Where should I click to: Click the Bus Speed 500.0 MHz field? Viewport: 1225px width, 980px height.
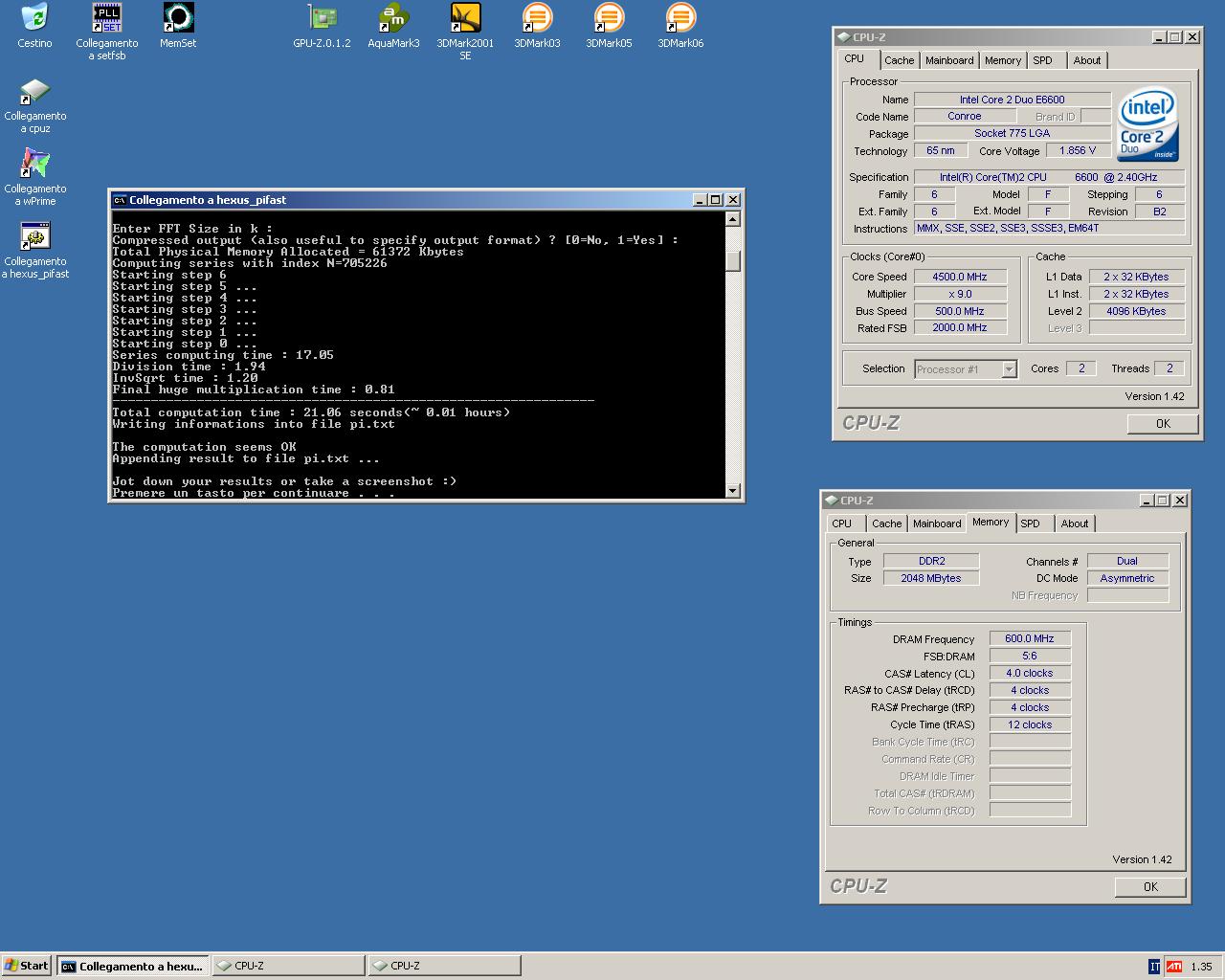click(x=960, y=311)
